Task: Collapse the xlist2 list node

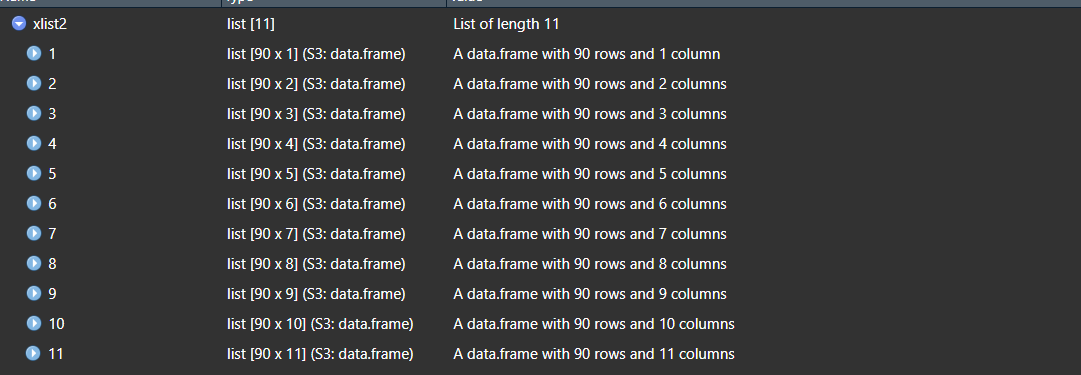Action: pyautogui.click(x=19, y=24)
